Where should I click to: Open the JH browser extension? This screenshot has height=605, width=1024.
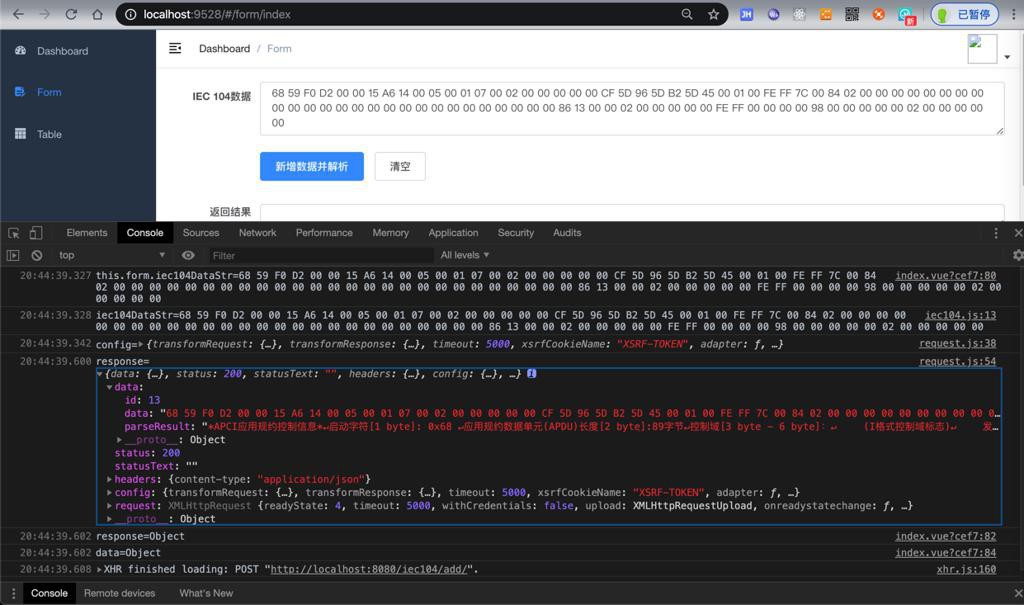coord(746,14)
